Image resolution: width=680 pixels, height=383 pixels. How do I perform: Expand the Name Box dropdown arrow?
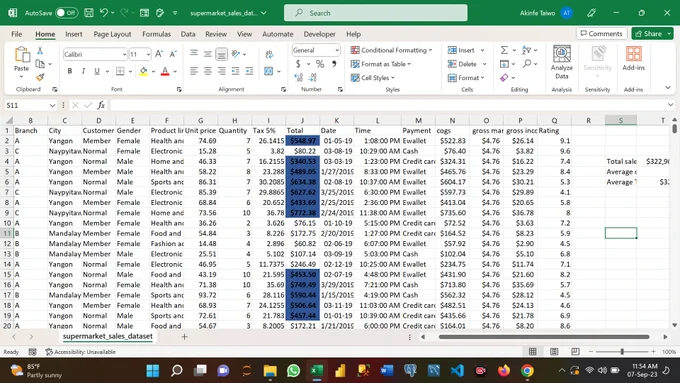(x=52, y=105)
